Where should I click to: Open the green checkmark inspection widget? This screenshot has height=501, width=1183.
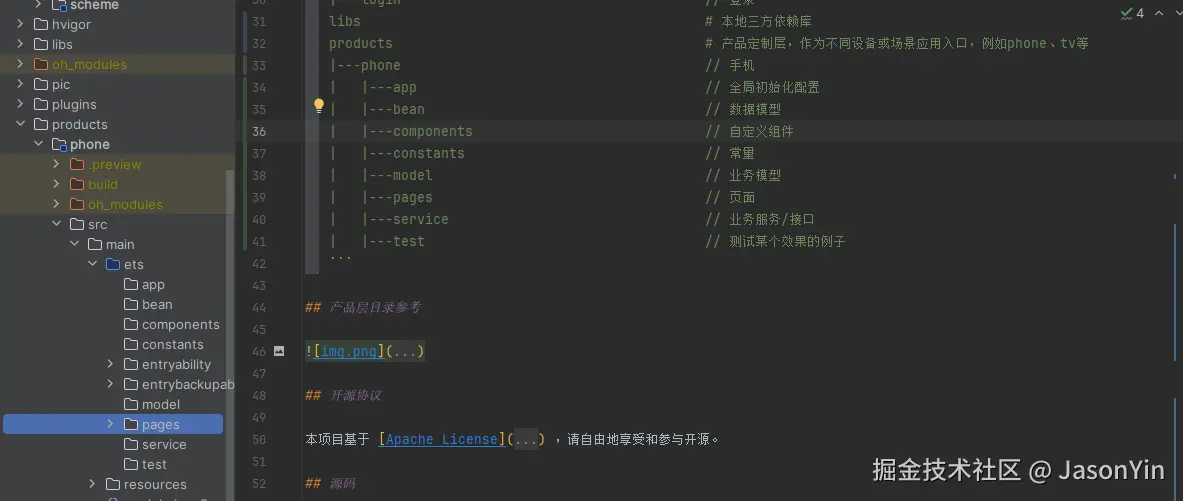pyautogui.click(x=1132, y=14)
